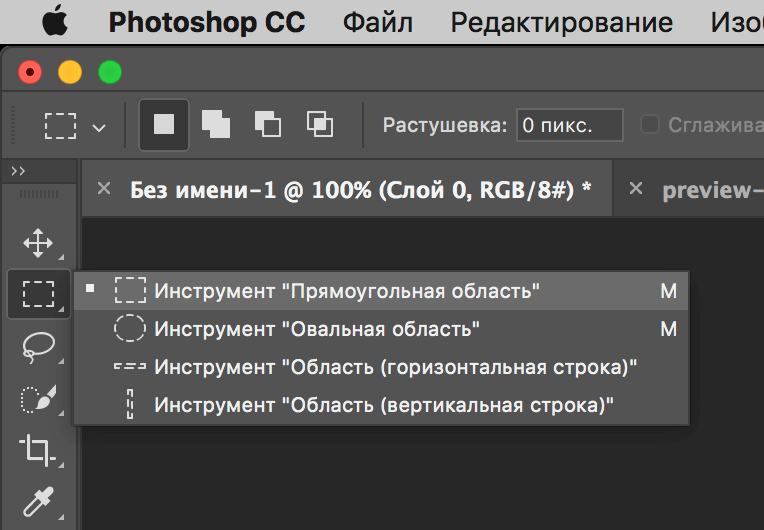The width and height of the screenshot is (764, 530).
Task: Choose Область (вертикальная строка) tool
Action: pos(381,405)
